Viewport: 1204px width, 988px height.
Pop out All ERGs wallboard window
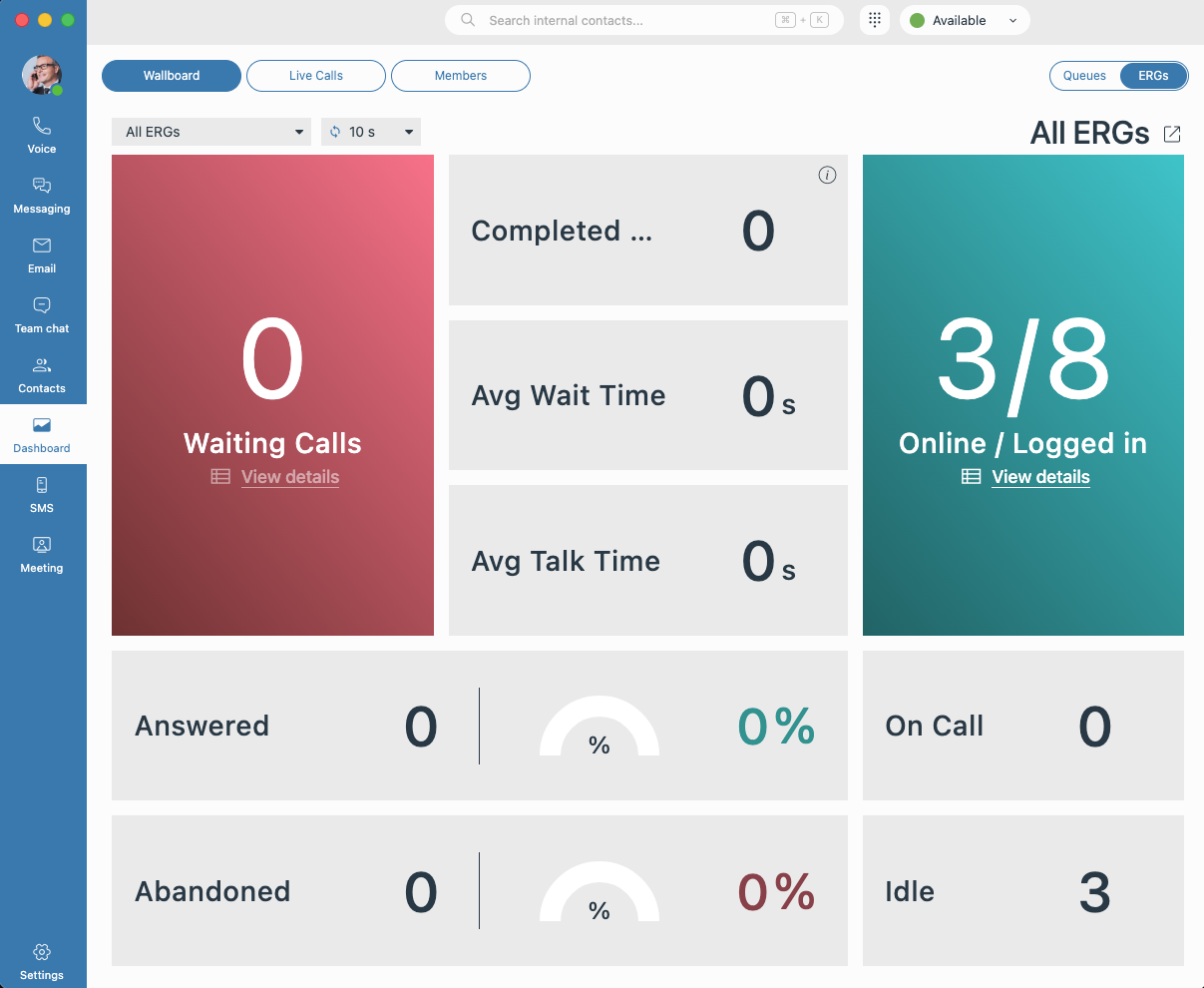coord(1172,134)
